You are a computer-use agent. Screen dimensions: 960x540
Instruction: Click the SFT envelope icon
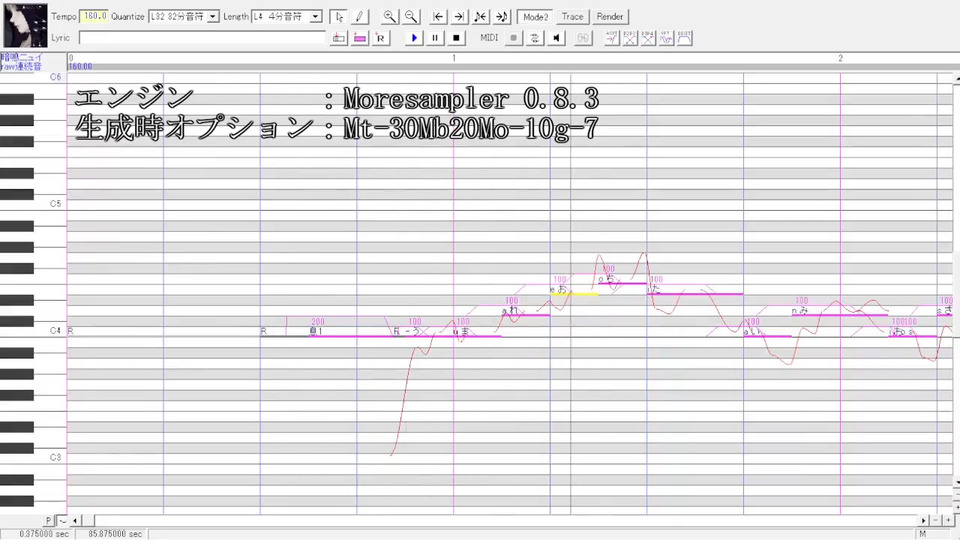pyautogui.click(x=666, y=38)
